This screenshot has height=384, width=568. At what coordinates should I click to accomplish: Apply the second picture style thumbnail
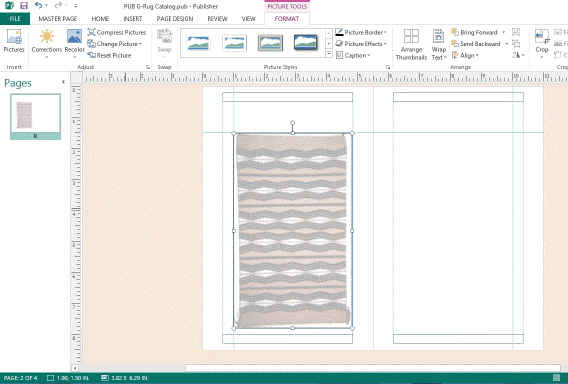(x=234, y=43)
